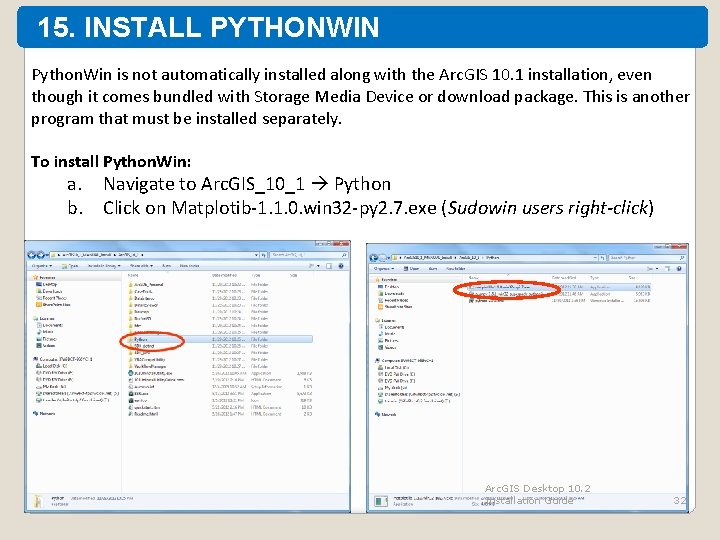This screenshot has width=720, height=540.
Task: Open Include in library dropdown in left window
Action: pyautogui.click(x=103, y=266)
